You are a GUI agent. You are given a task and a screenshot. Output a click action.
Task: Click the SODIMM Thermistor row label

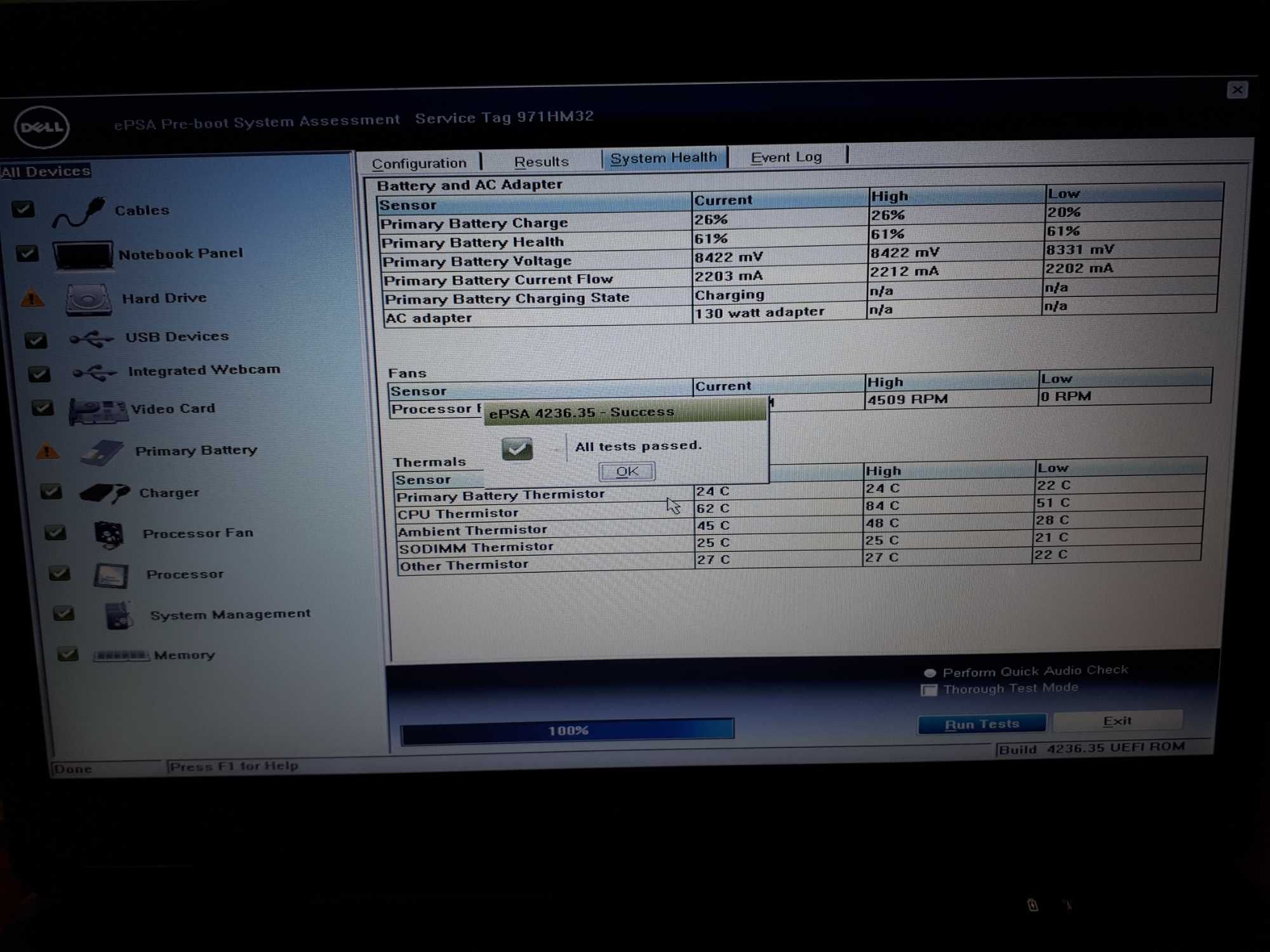tap(476, 547)
